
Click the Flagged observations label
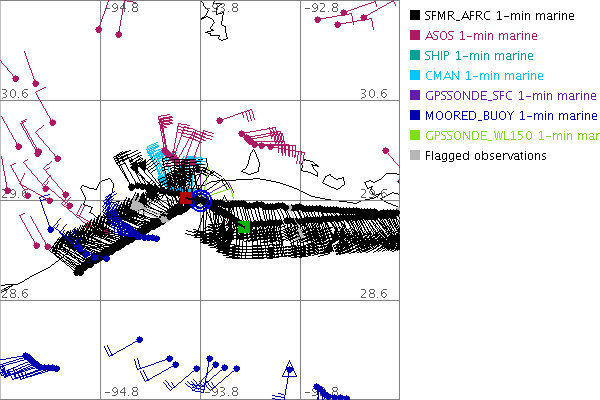click(x=486, y=155)
